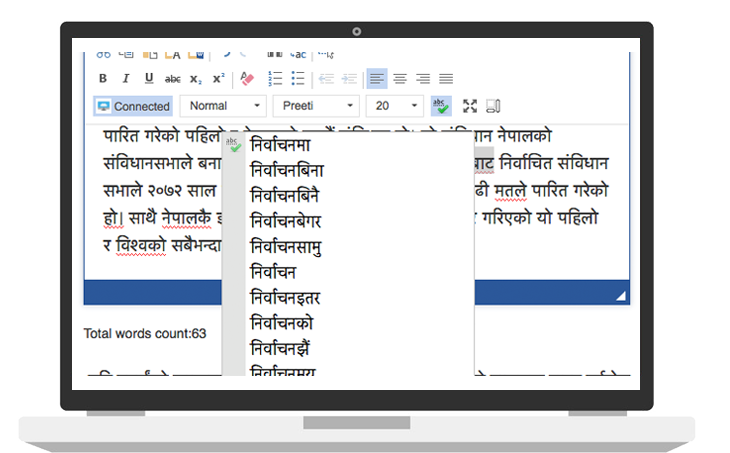Expand the font size 20 dropdown
The height and width of the screenshot is (453, 730).
click(x=396, y=105)
